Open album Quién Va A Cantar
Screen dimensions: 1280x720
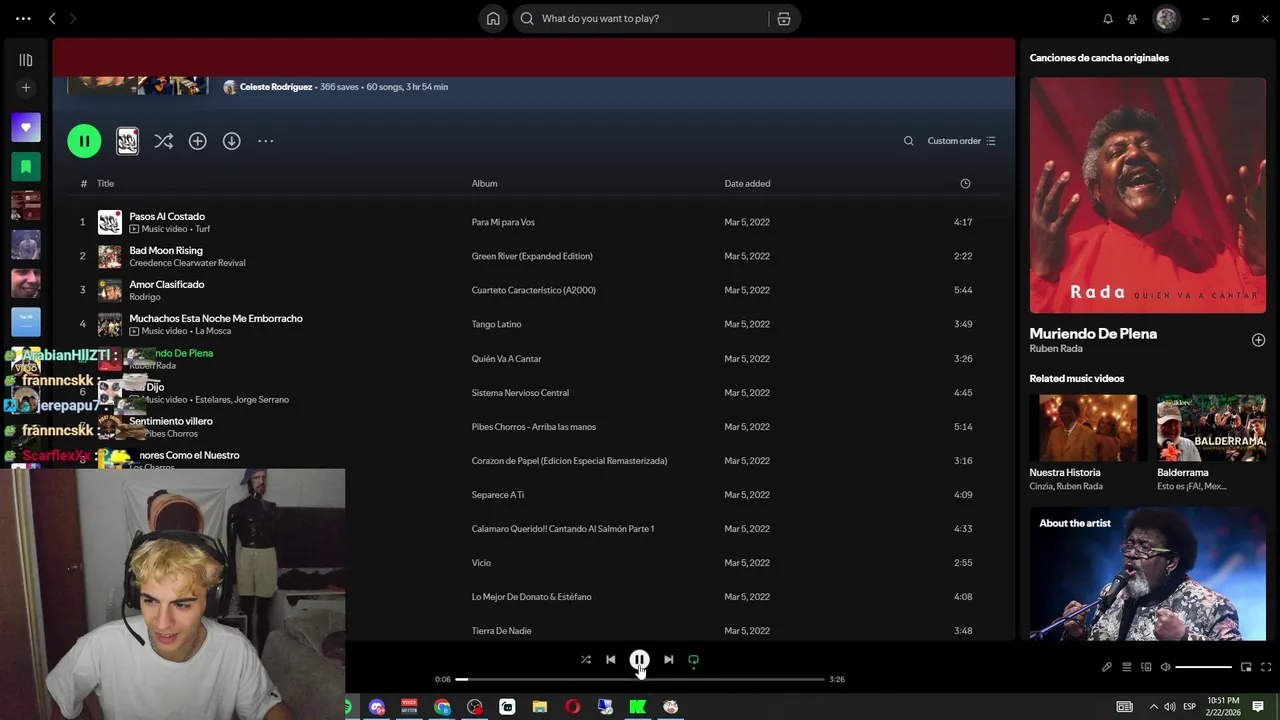pyautogui.click(x=506, y=358)
